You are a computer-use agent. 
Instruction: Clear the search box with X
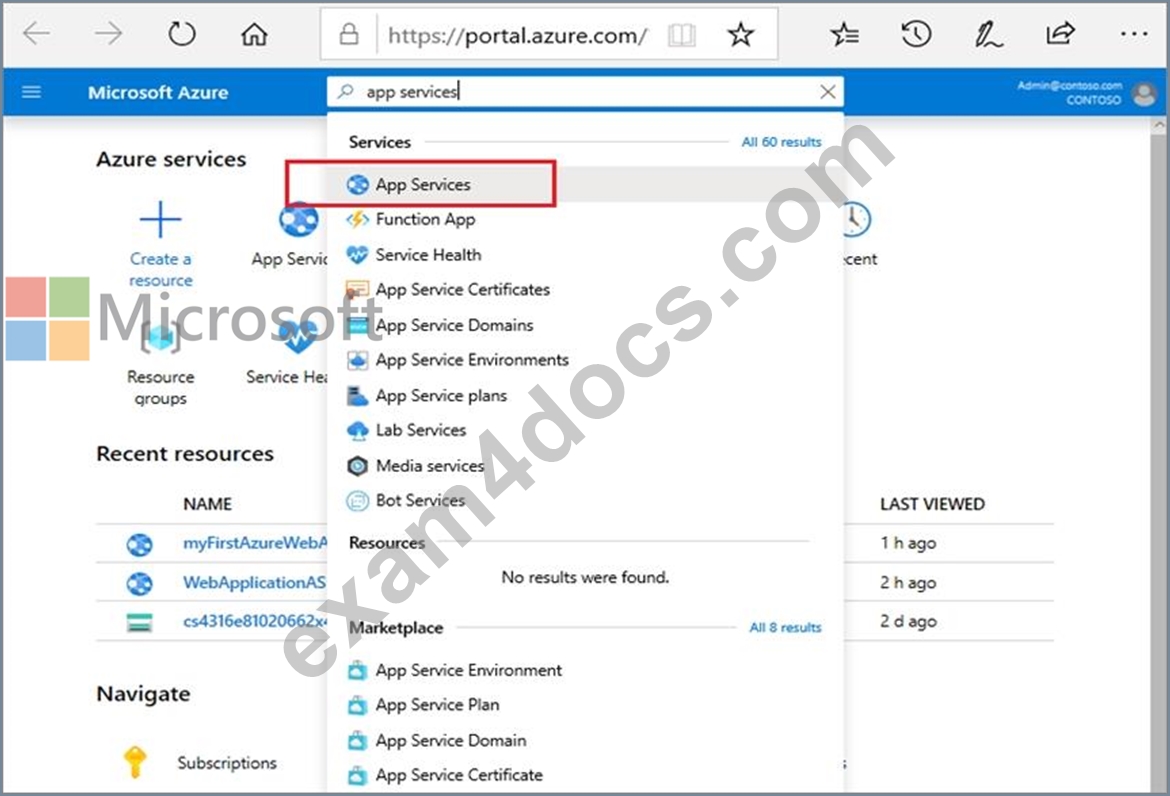point(828,92)
